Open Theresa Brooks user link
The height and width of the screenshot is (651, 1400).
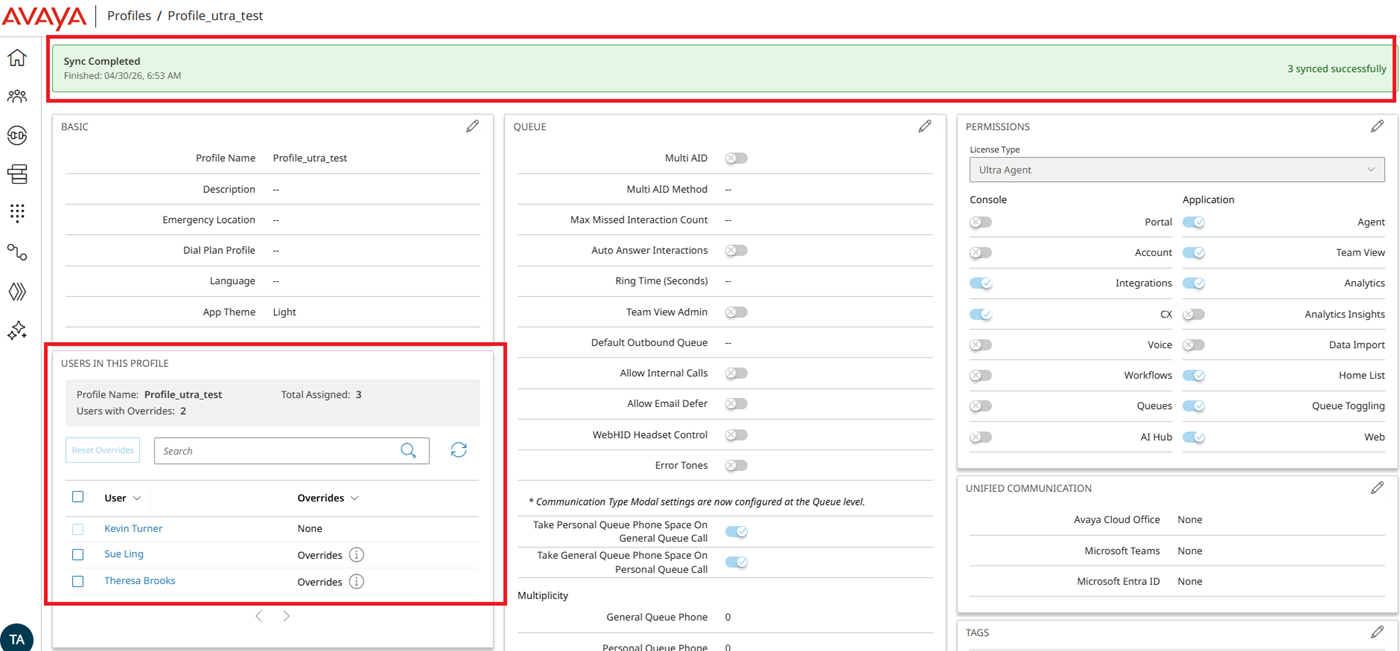(x=140, y=580)
